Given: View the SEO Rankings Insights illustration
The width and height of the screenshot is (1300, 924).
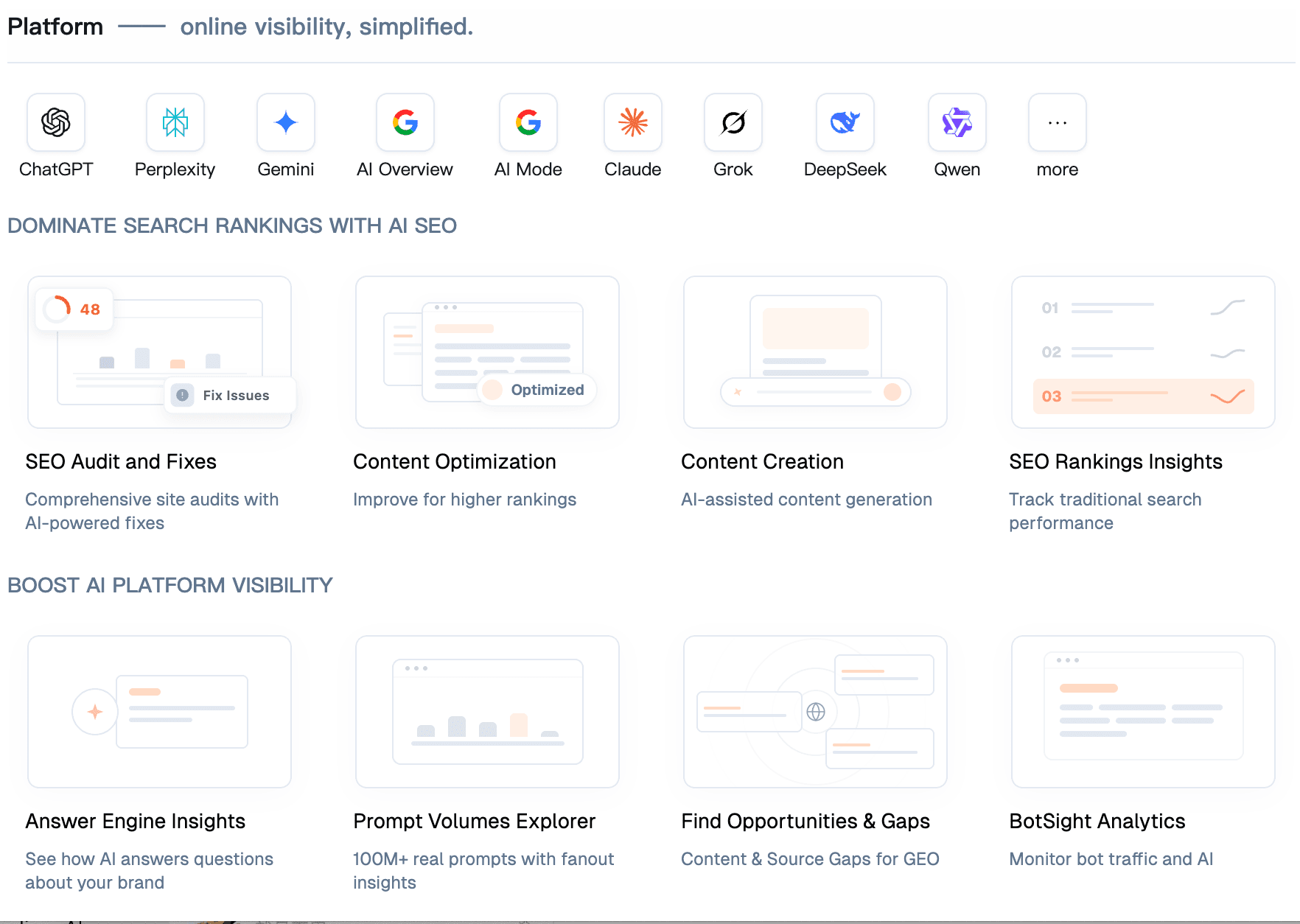Looking at the screenshot, I should coord(1144,352).
